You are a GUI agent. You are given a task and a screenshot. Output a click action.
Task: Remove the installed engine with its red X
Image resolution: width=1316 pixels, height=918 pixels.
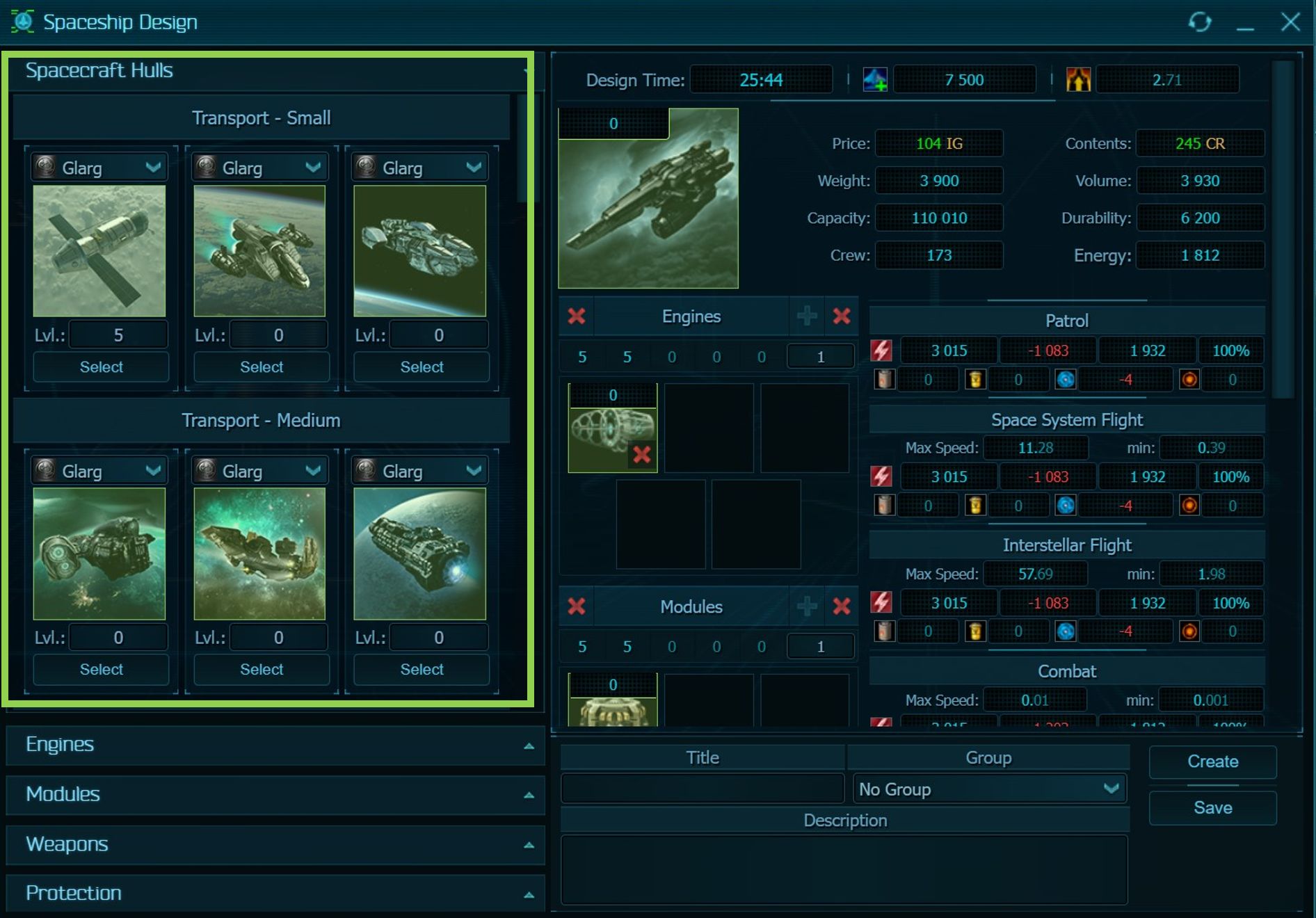point(642,456)
